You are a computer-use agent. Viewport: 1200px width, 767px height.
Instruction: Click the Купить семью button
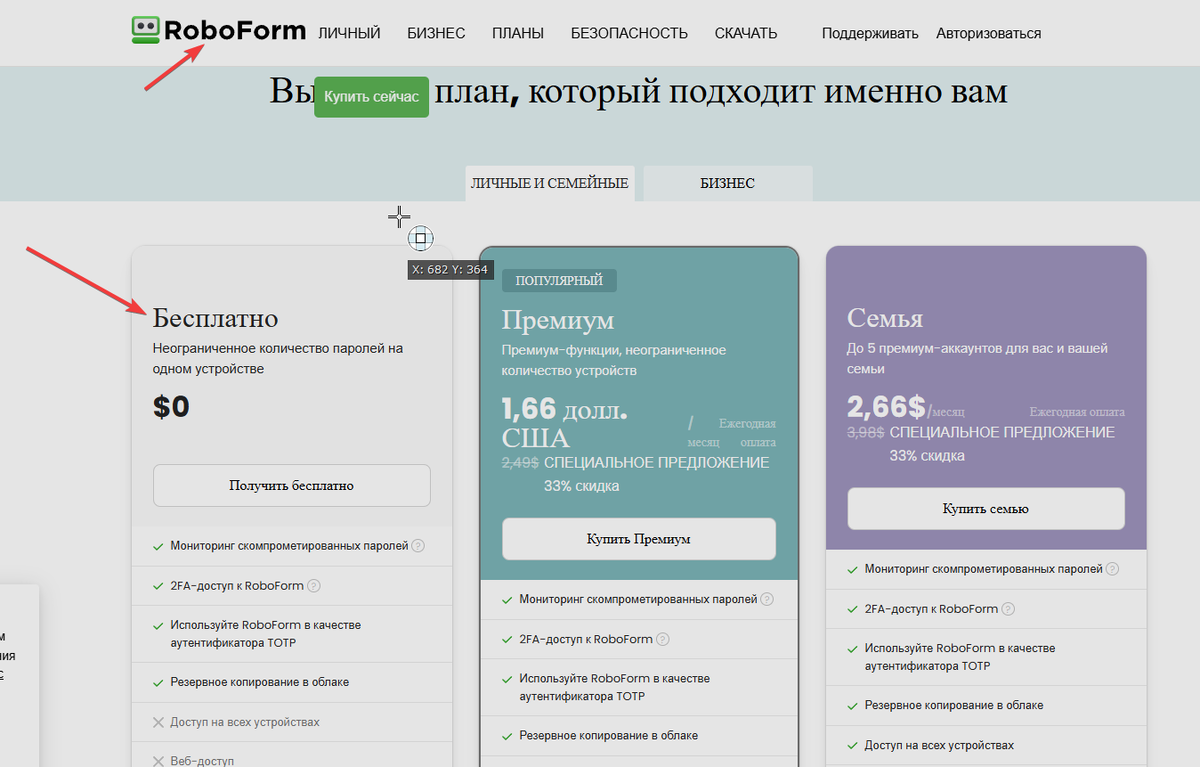coord(985,508)
